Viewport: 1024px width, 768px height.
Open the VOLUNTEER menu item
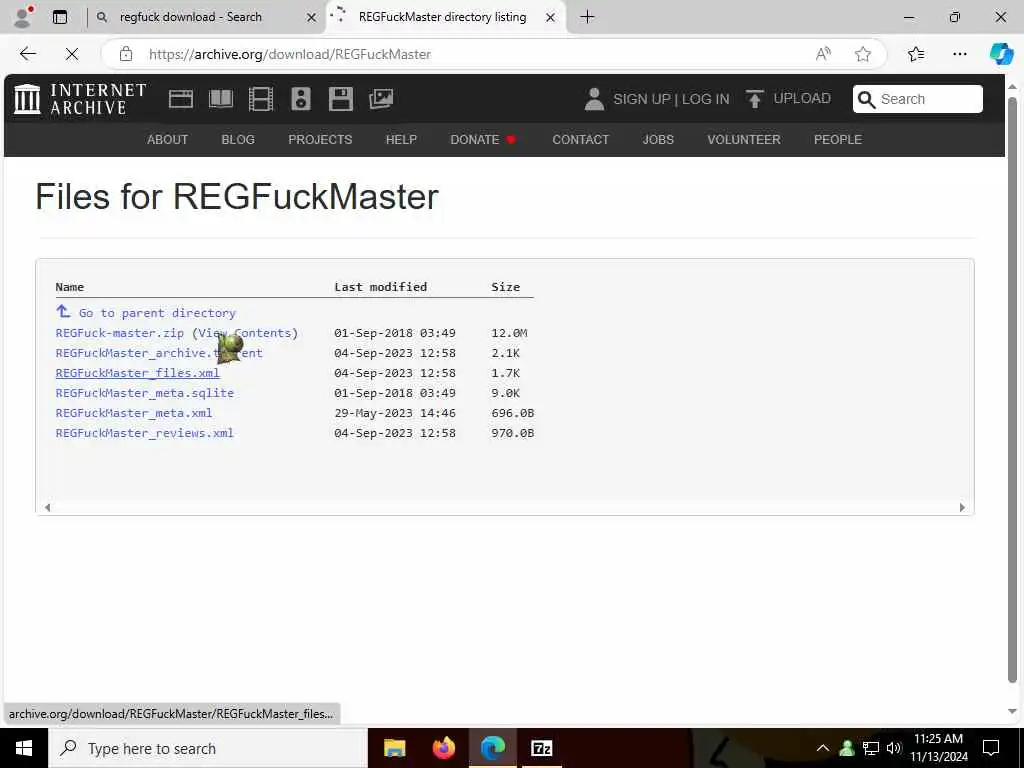[x=744, y=140]
